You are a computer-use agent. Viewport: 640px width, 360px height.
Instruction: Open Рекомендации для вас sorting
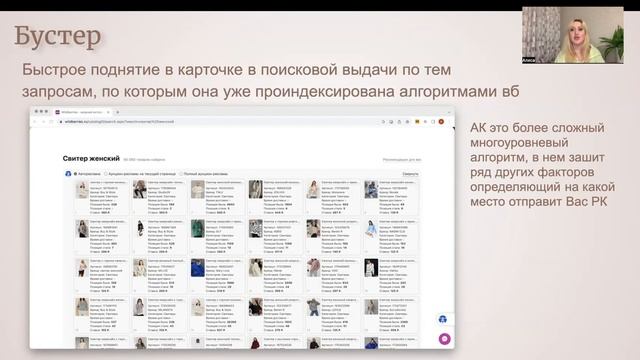pyautogui.click(x=402, y=160)
